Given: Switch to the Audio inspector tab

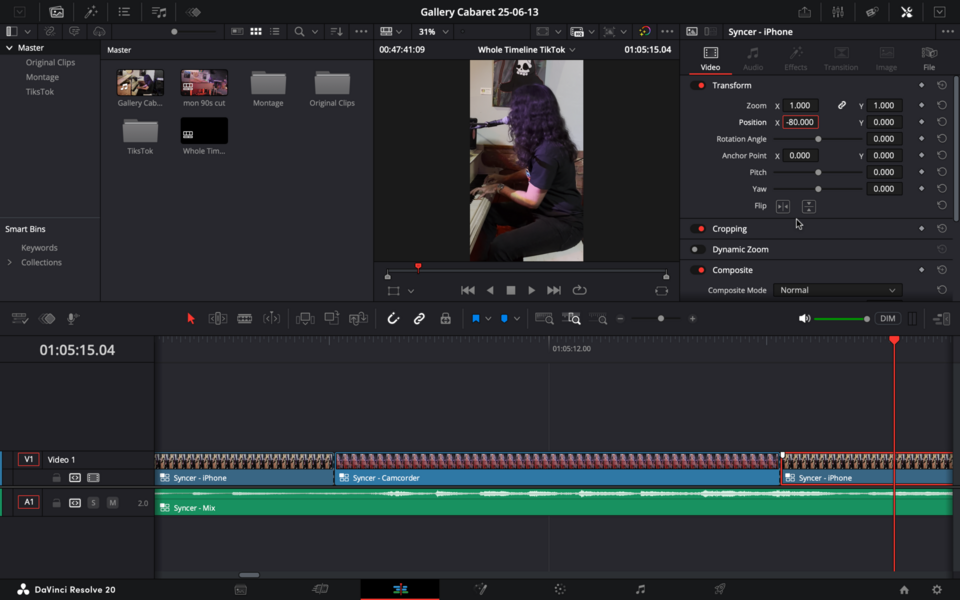Looking at the screenshot, I should click(x=753, y=59).
